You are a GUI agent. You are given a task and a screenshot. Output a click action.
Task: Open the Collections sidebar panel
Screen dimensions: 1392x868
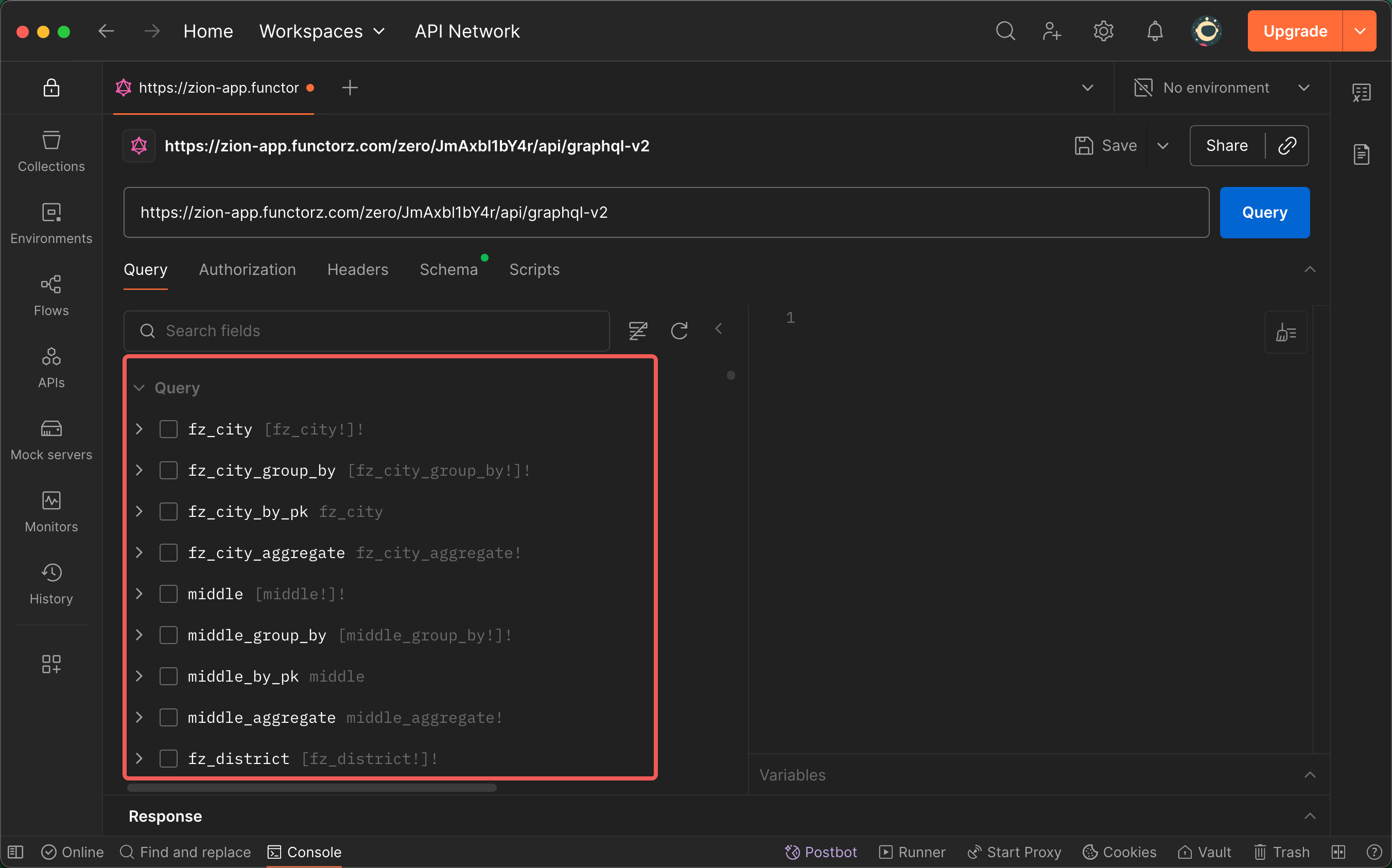point(51,151)
